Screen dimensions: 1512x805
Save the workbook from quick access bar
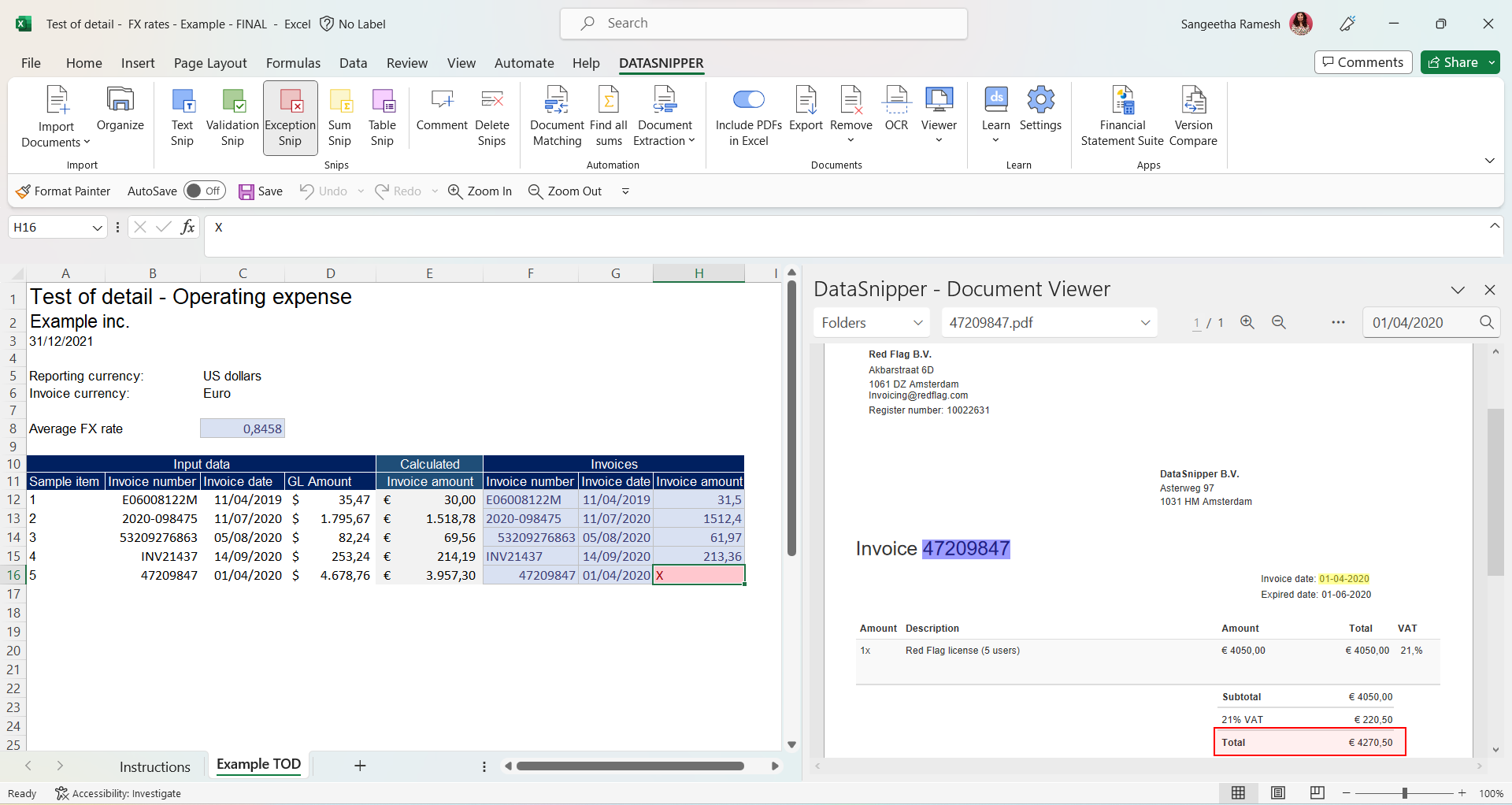[261, 191]
